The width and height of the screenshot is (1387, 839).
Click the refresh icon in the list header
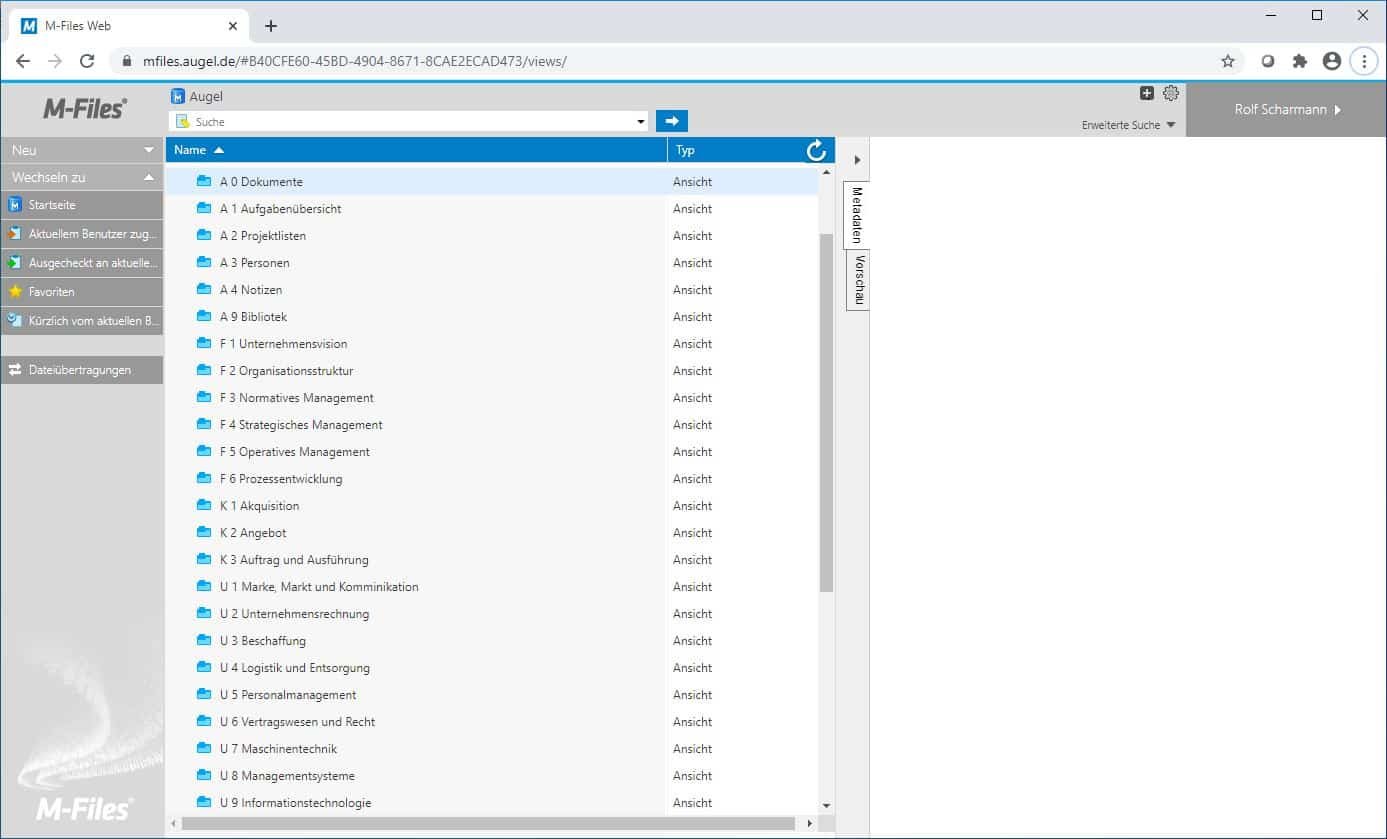[x=816, y=150]
